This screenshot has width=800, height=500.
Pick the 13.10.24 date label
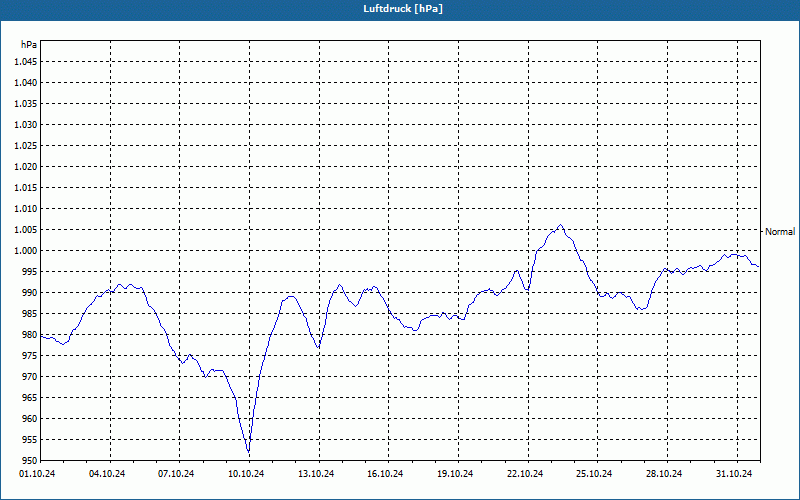click(x=316, y=474)
